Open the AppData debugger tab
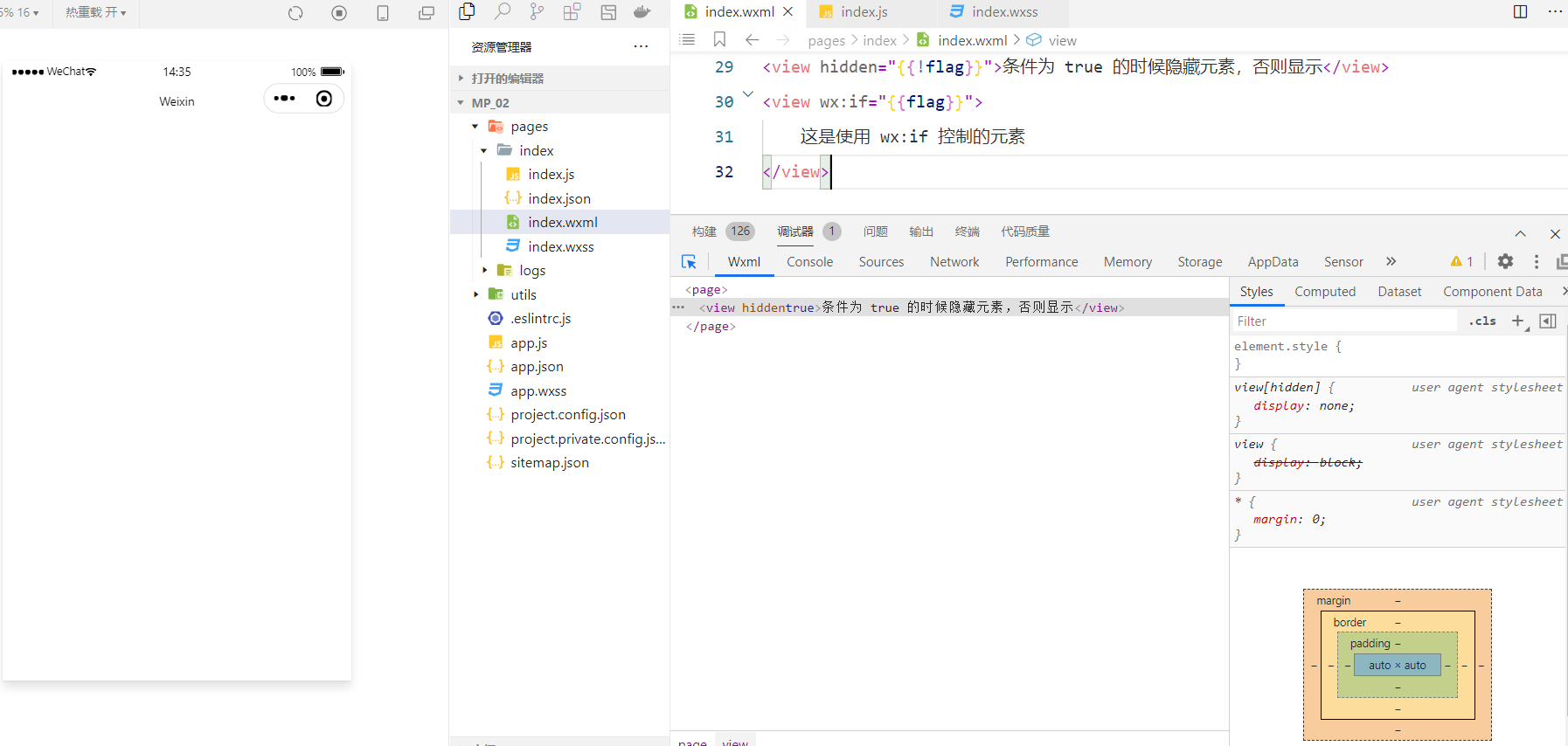 point(1273,262)
